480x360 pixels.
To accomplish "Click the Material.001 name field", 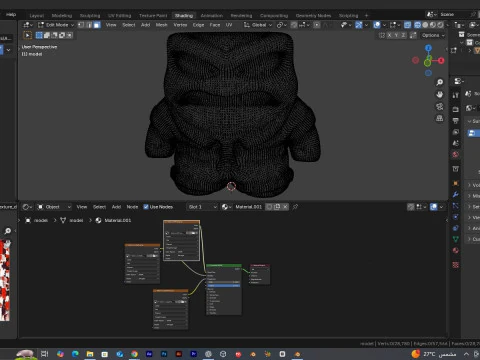I will [248, 207].
